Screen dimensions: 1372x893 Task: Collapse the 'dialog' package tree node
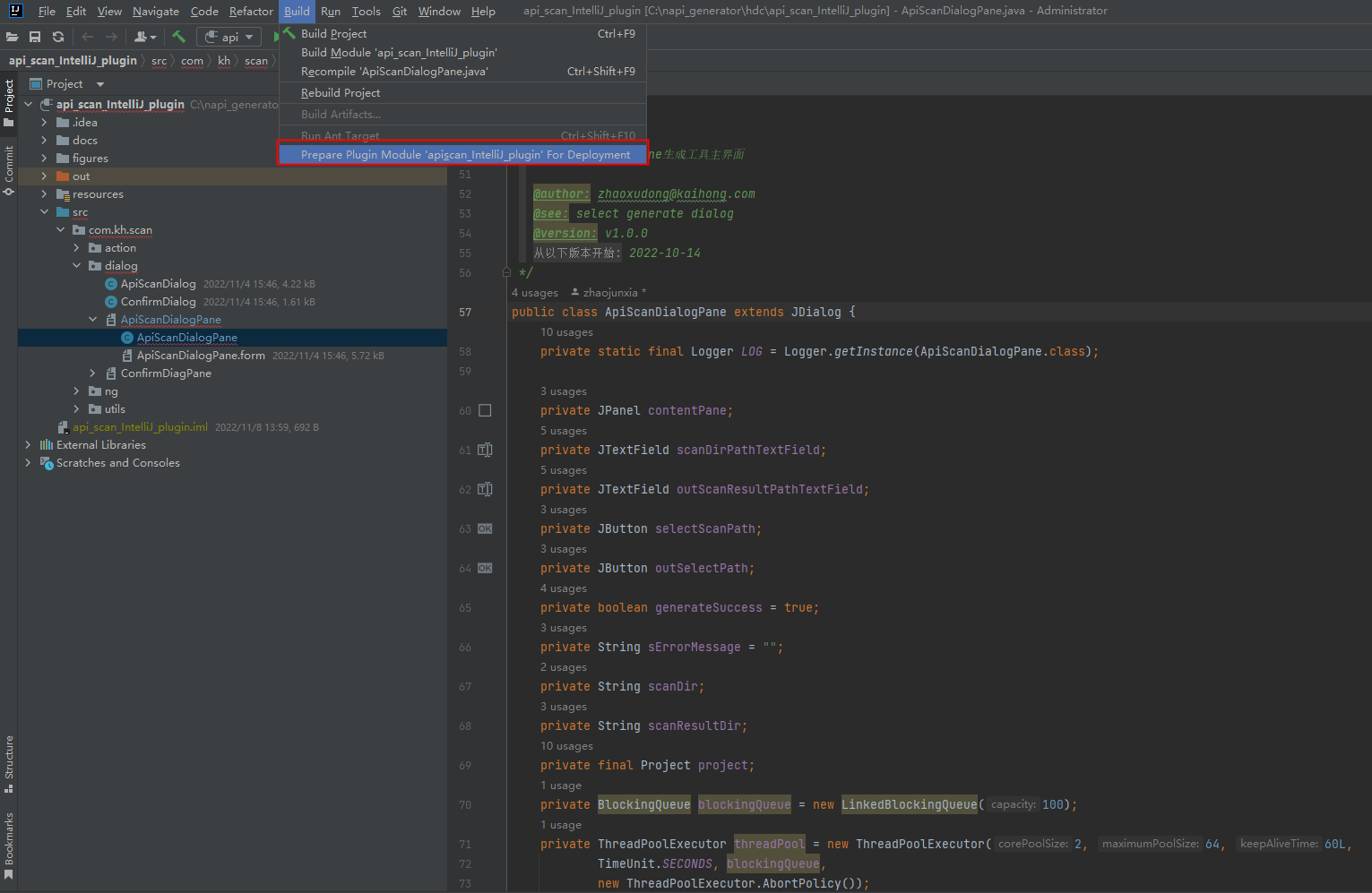(x=76, y=266)
